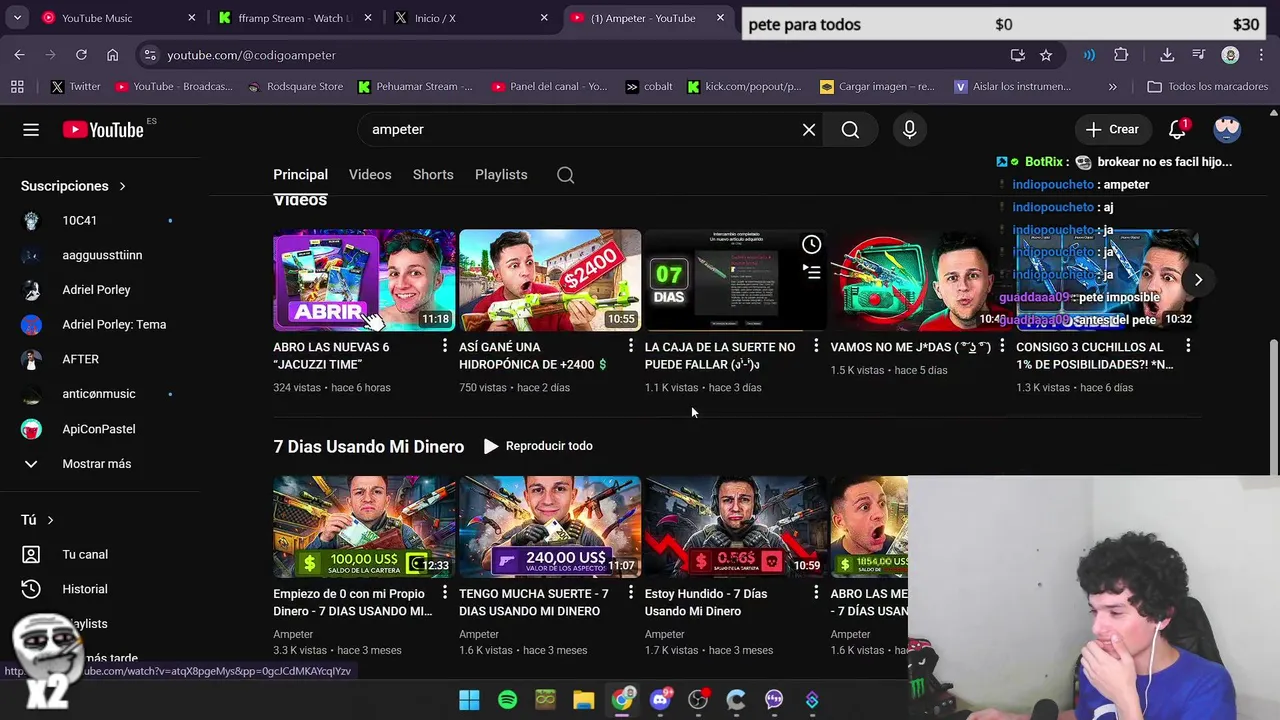Open options for TENGO MUCHA SUERTE video
This screenshot has height=720, width=1280.
(x=630, y=593)
